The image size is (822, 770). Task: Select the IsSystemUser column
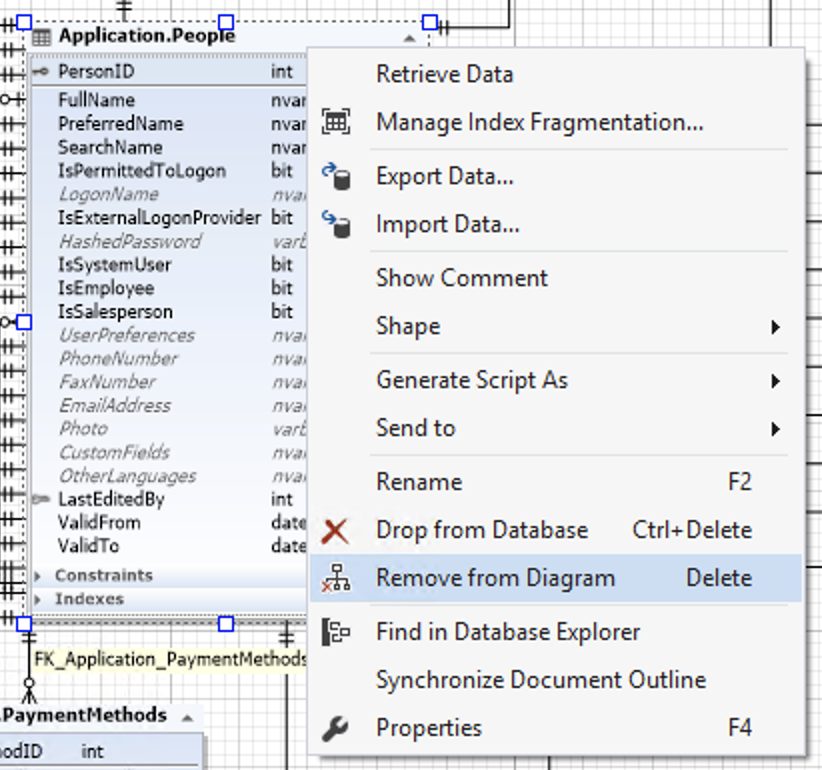[x=169, y=265]
